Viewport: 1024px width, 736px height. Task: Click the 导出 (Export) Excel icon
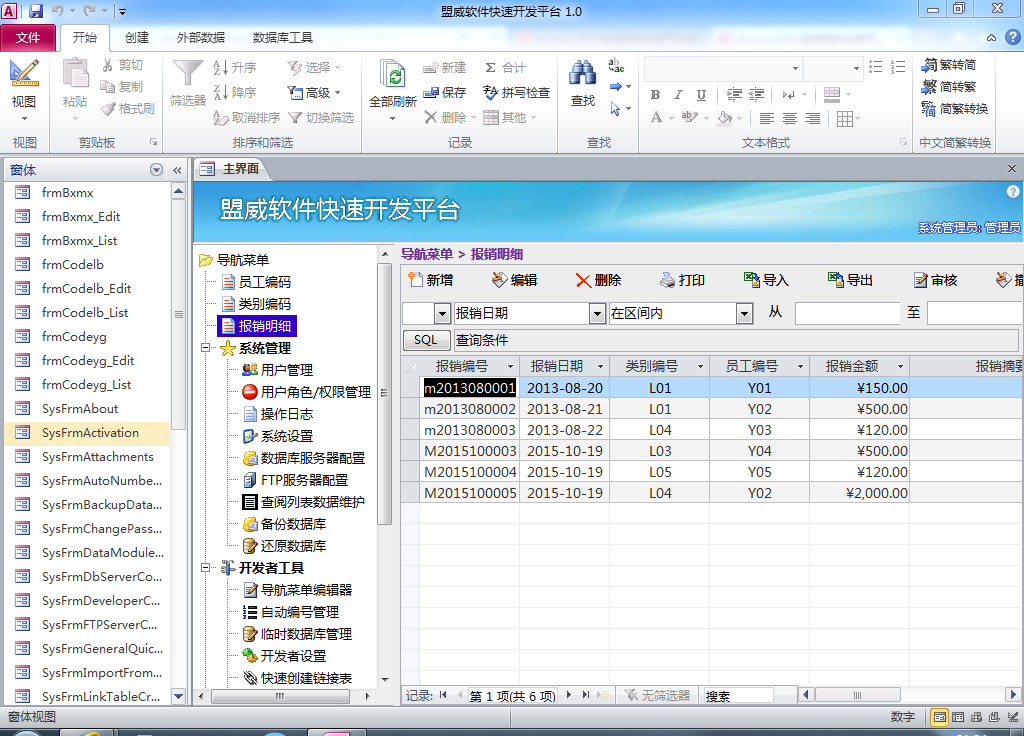(x=835, y=280)
